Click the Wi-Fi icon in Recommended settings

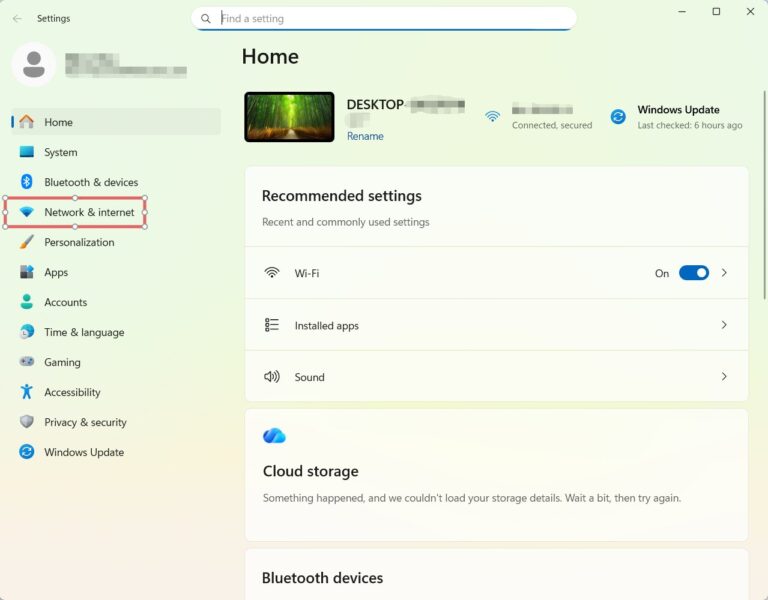(x=272, y=273)
